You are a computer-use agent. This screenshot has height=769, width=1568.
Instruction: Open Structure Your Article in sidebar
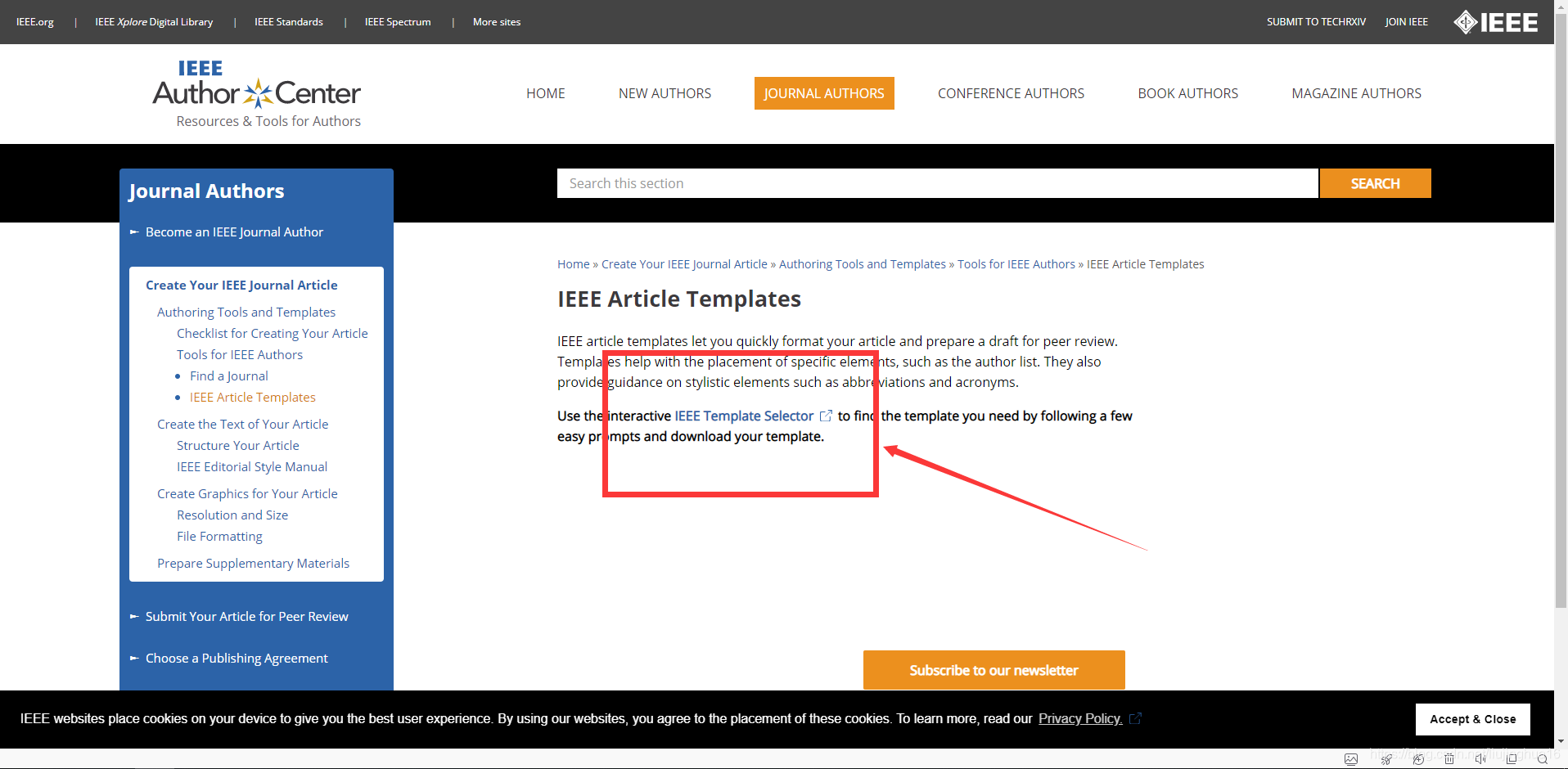(x=238, y=446)
